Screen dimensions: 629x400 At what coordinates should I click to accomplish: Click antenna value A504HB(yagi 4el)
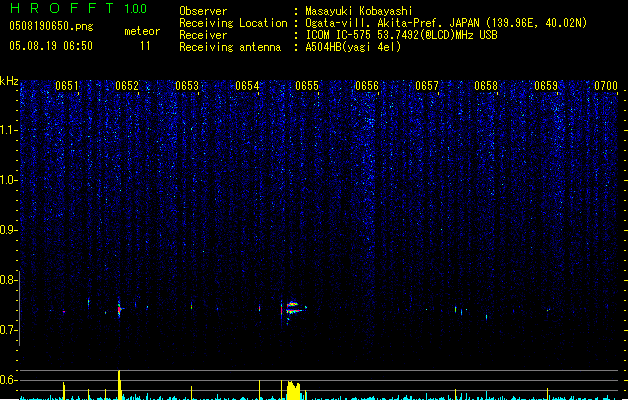(x=353, y=47)
